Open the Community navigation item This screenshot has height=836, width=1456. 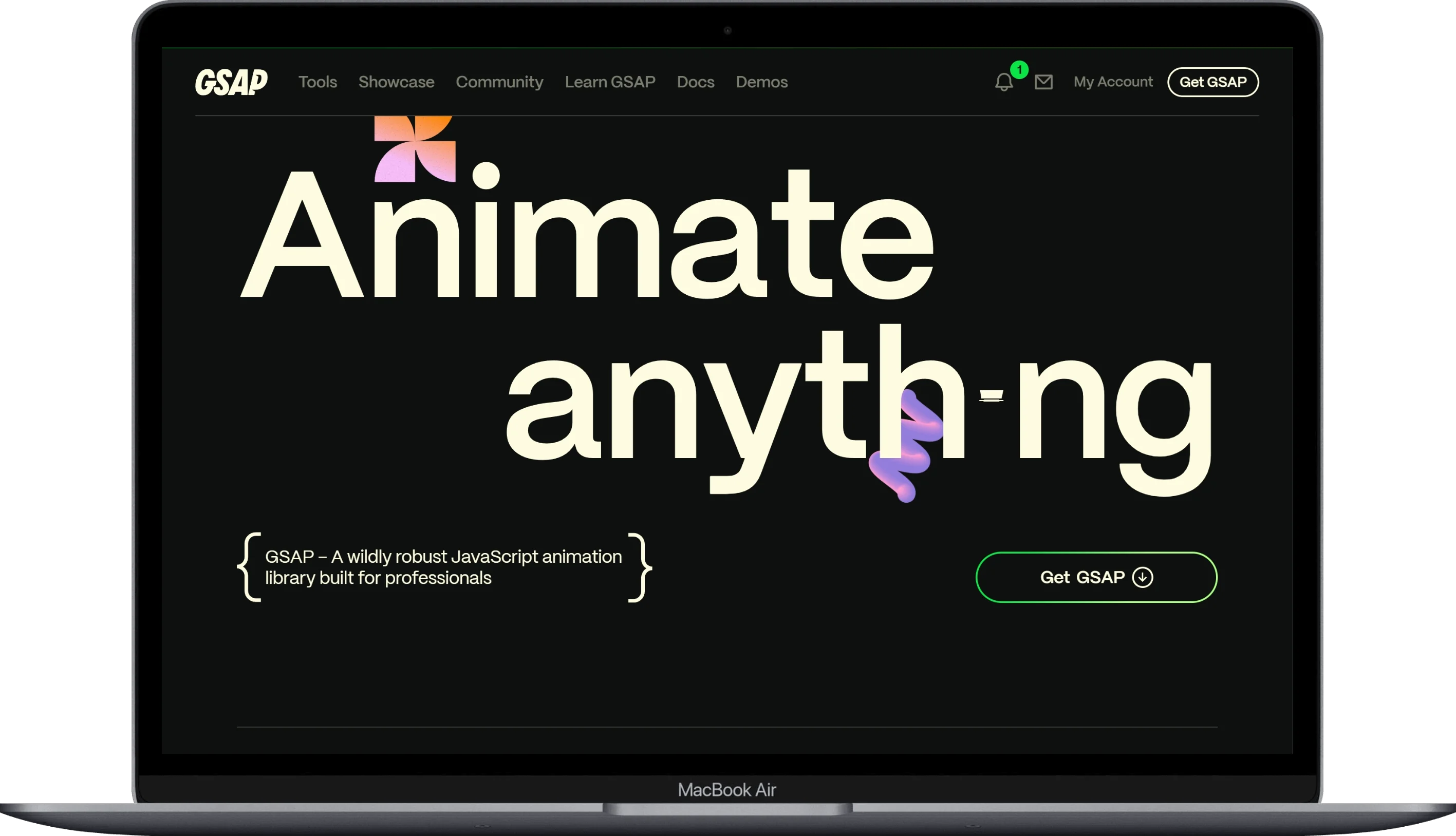499,82
